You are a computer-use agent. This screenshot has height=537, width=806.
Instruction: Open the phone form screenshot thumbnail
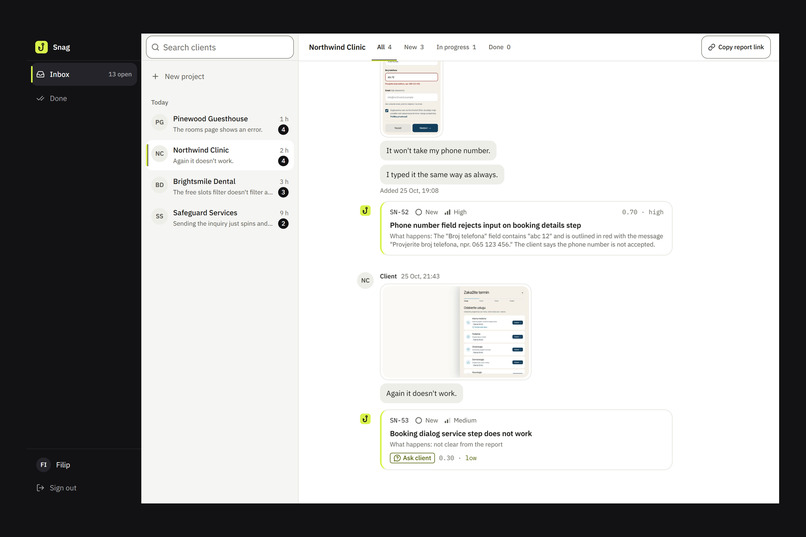tap(411, 99)
